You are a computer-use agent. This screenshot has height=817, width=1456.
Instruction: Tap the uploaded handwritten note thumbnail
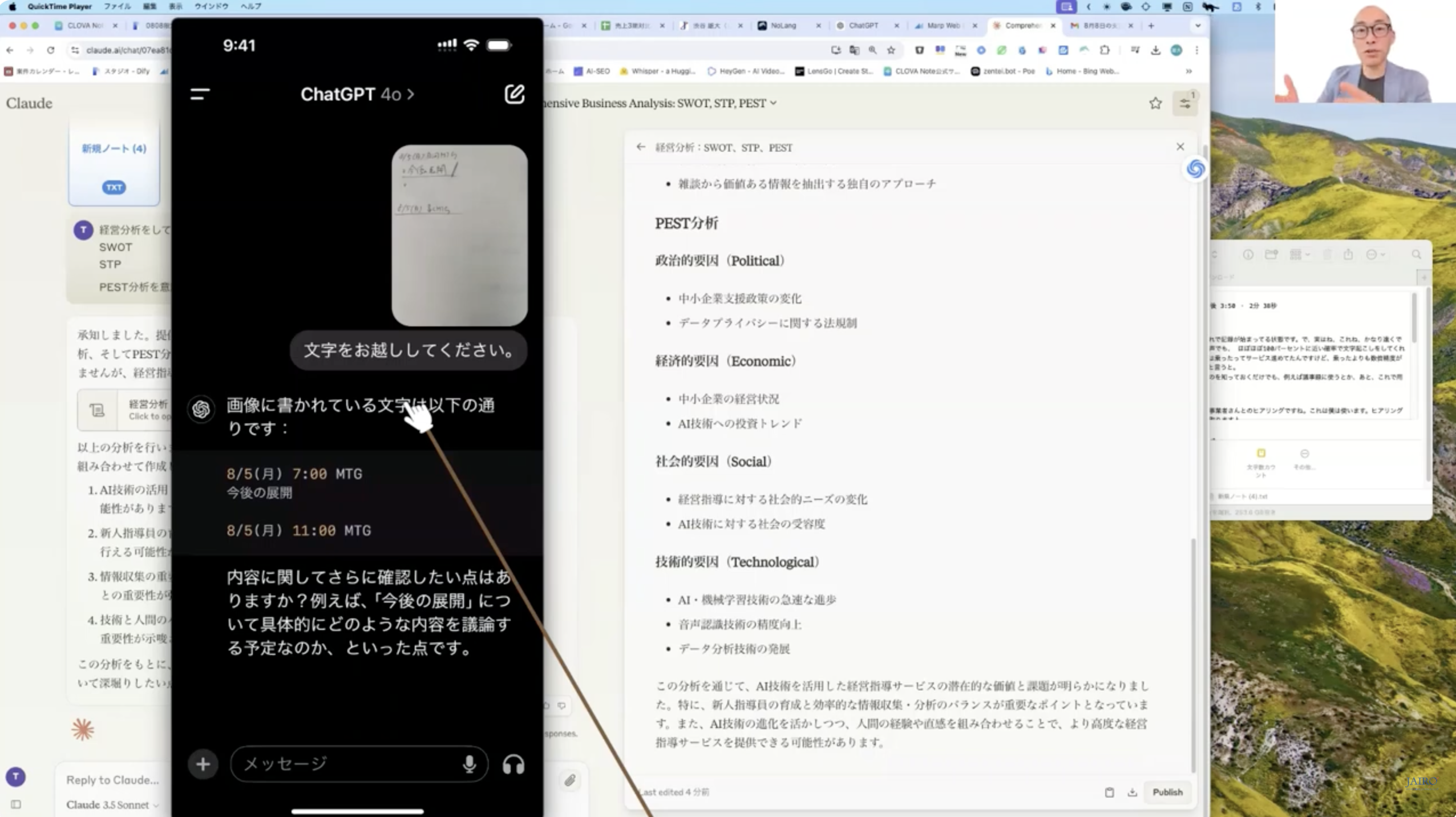459,235
